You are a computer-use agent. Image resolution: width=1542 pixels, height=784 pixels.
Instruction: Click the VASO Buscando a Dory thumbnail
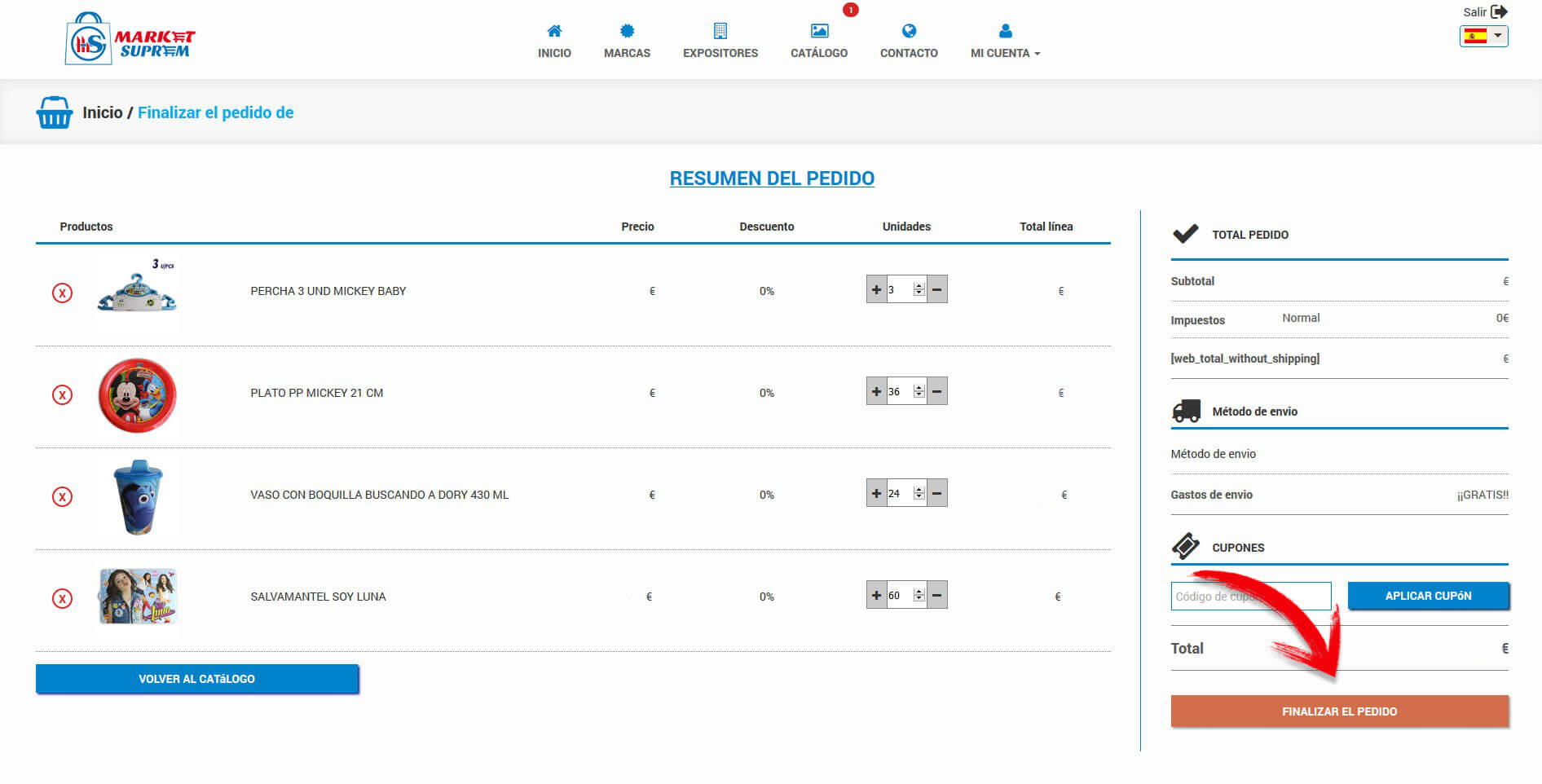138,497
